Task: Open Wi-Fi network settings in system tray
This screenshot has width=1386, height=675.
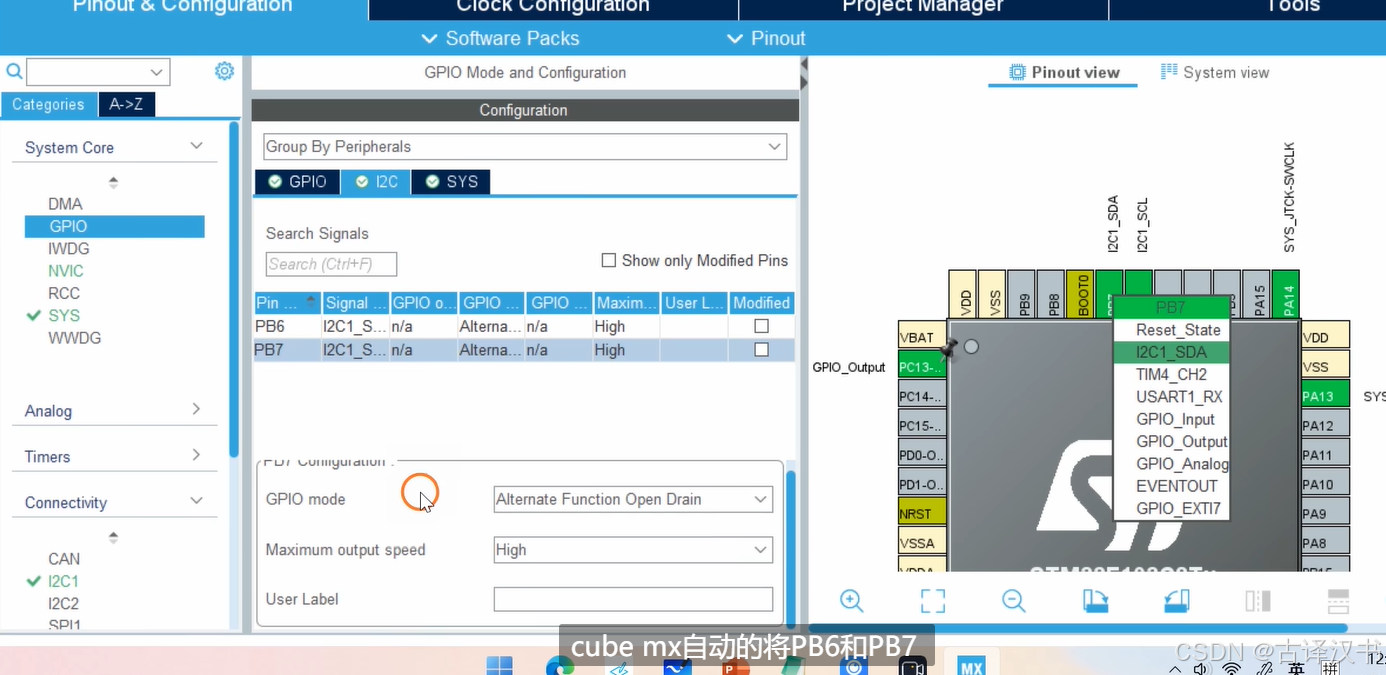Action: [1232, 668]
